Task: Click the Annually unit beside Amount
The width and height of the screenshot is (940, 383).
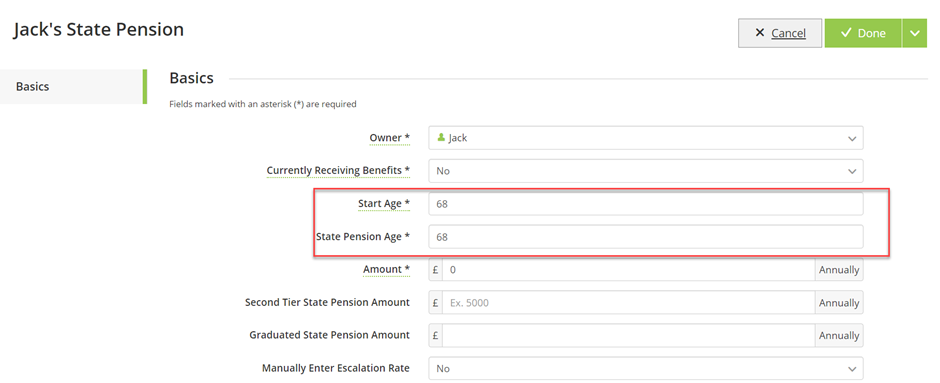Action: (x=839, y=270)
